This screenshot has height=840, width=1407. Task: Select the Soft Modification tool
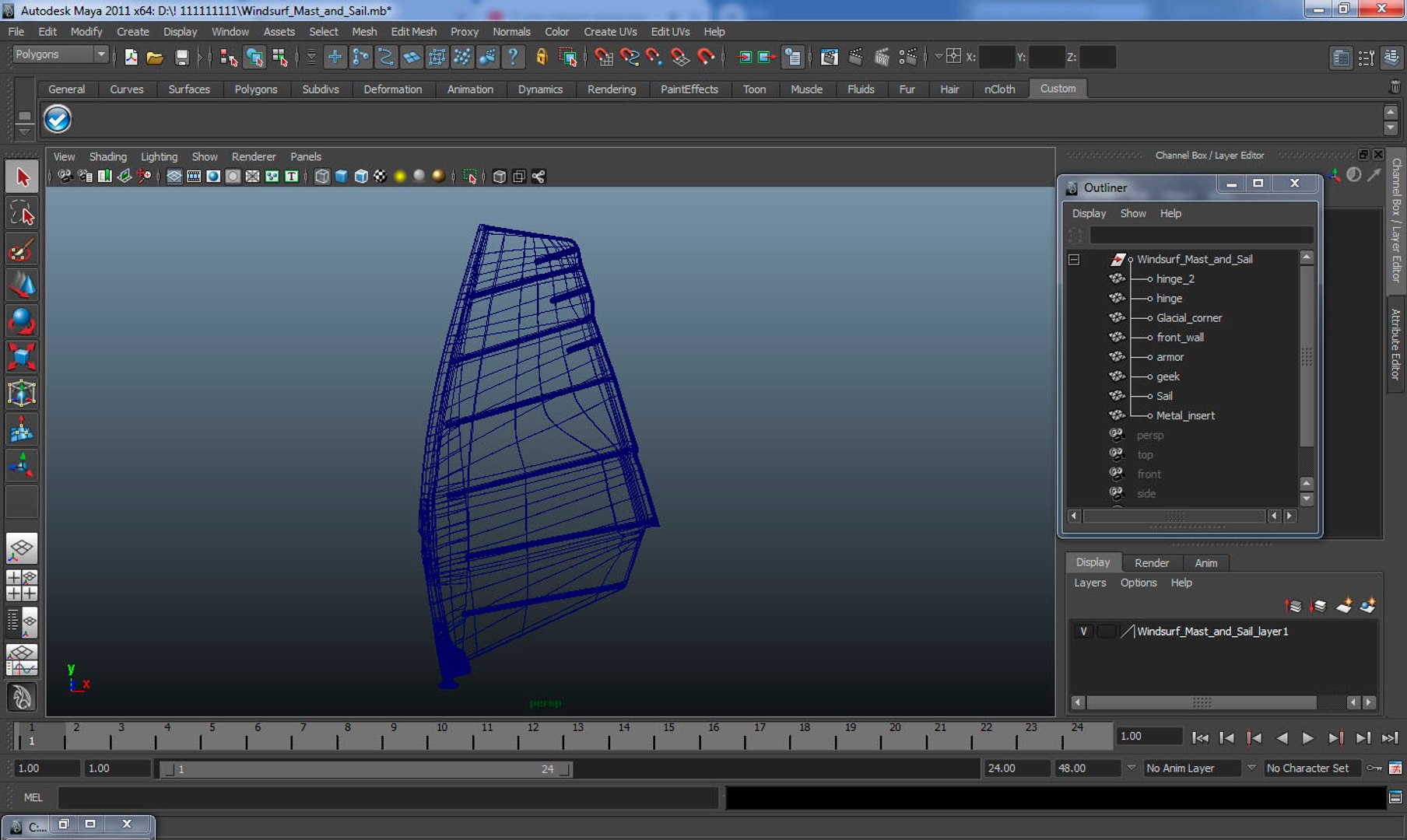pos(22,429)
